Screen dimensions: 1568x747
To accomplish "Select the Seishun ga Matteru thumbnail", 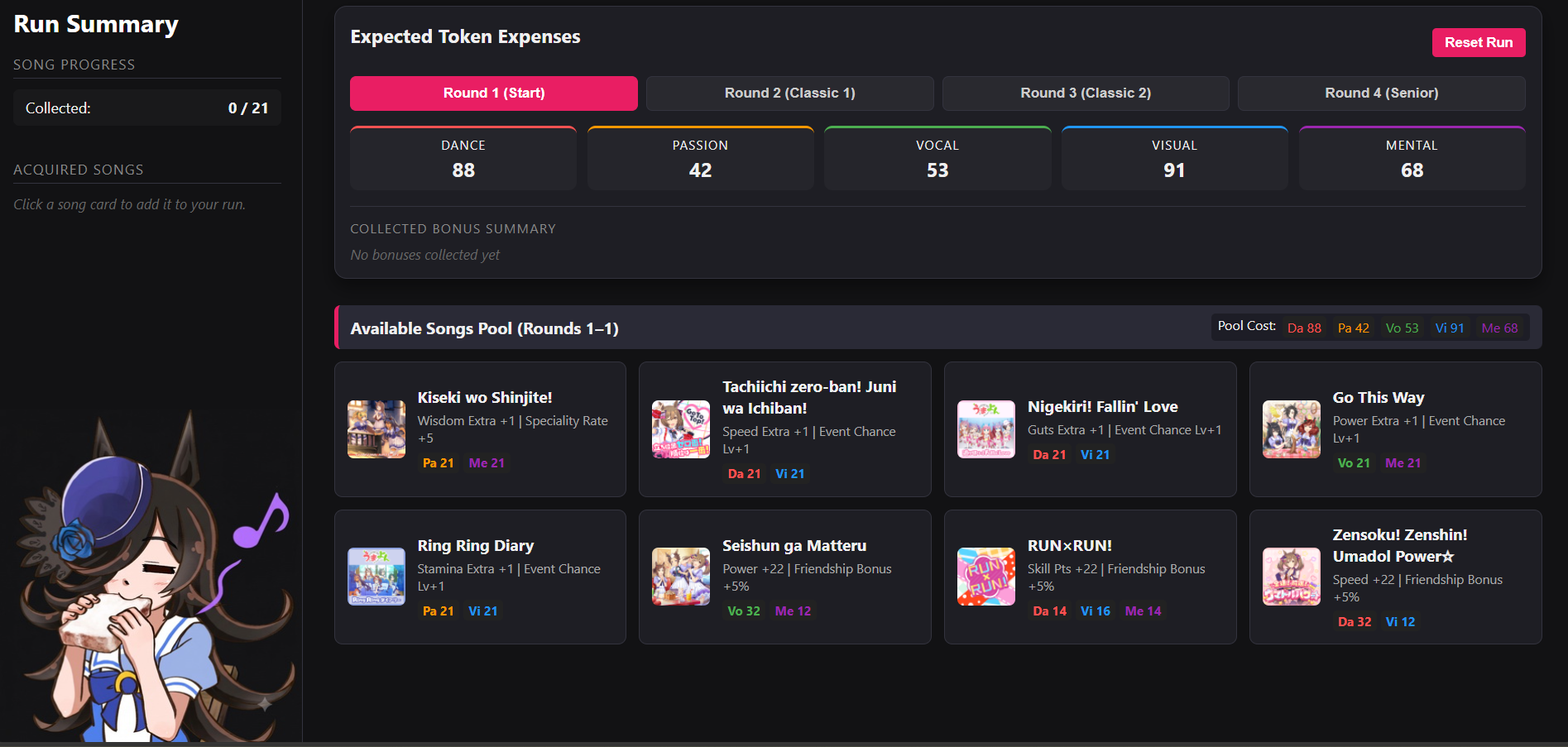I will (681, 577).
